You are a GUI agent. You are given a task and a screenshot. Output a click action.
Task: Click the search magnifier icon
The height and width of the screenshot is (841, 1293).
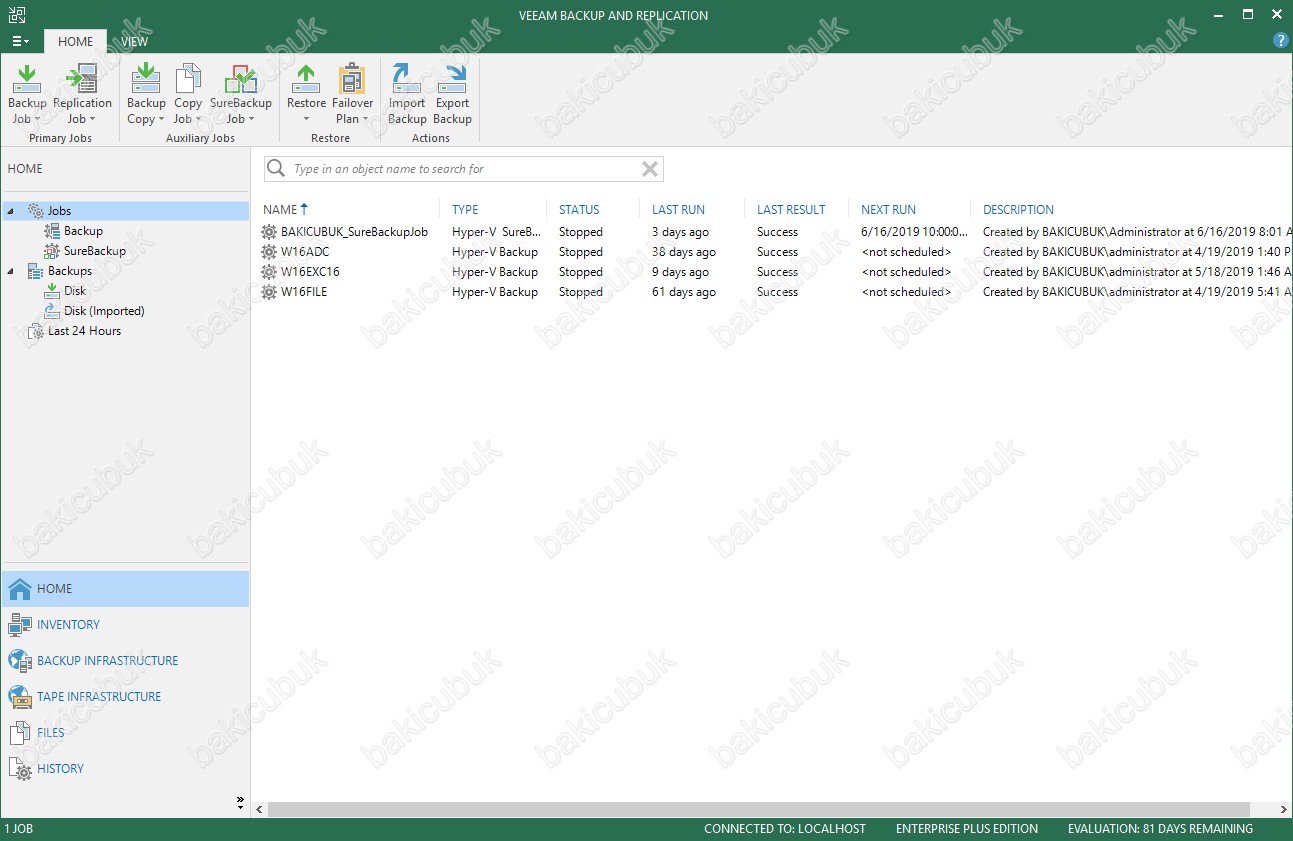[x=276, y=169]
